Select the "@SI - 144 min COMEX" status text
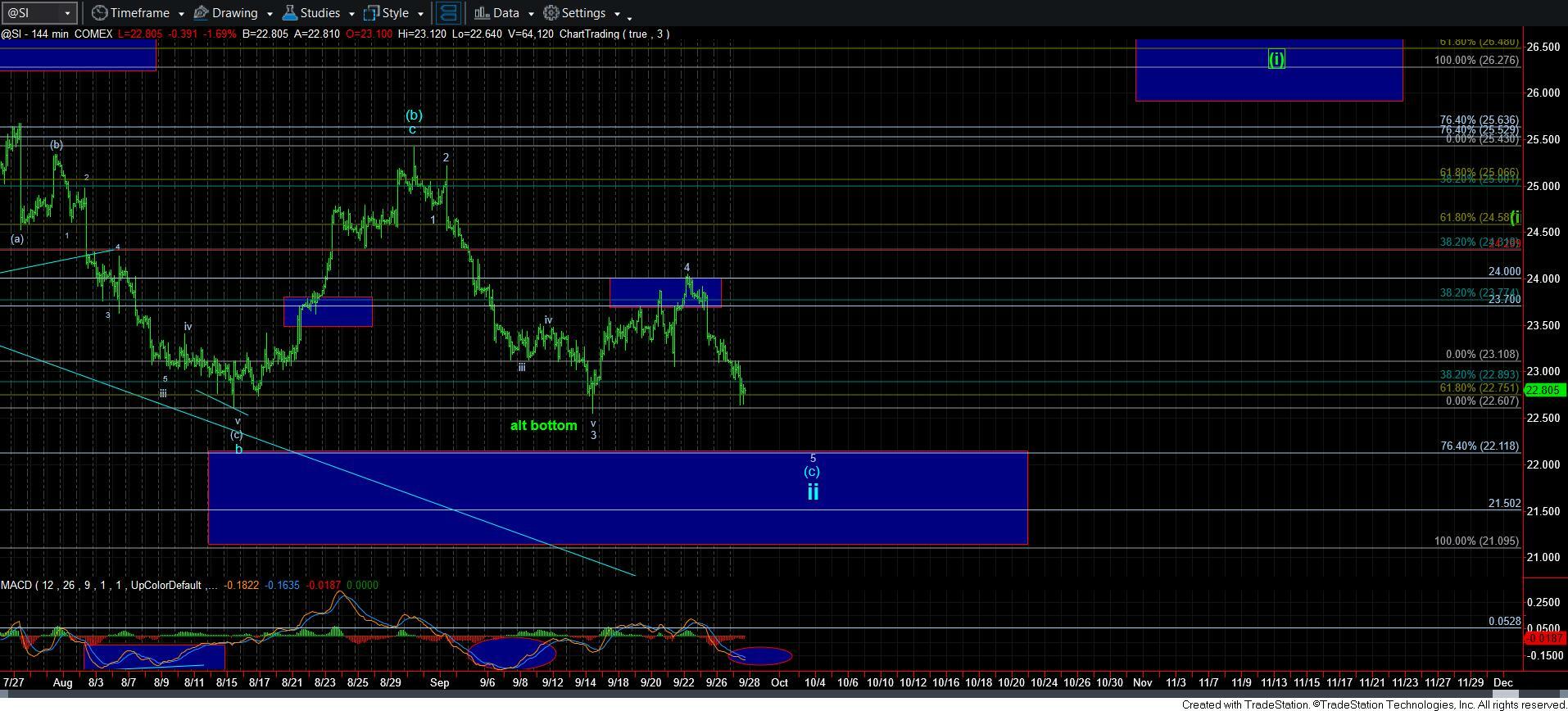Image resolution: width=1568 pixels, height=711 pixels. pyautogui.click(x=57, y=34)
